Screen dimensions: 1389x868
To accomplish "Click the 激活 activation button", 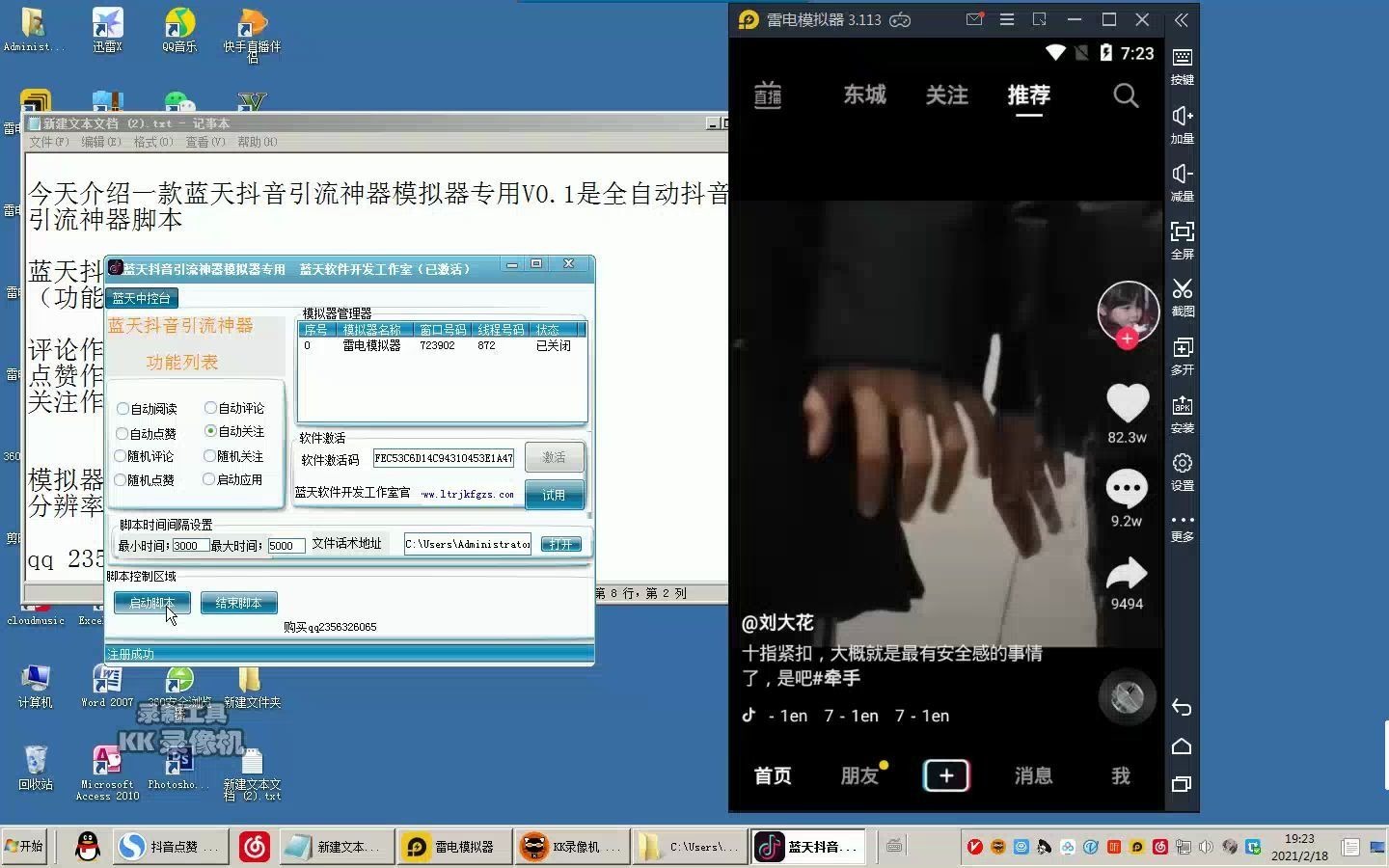I will 554,457.
